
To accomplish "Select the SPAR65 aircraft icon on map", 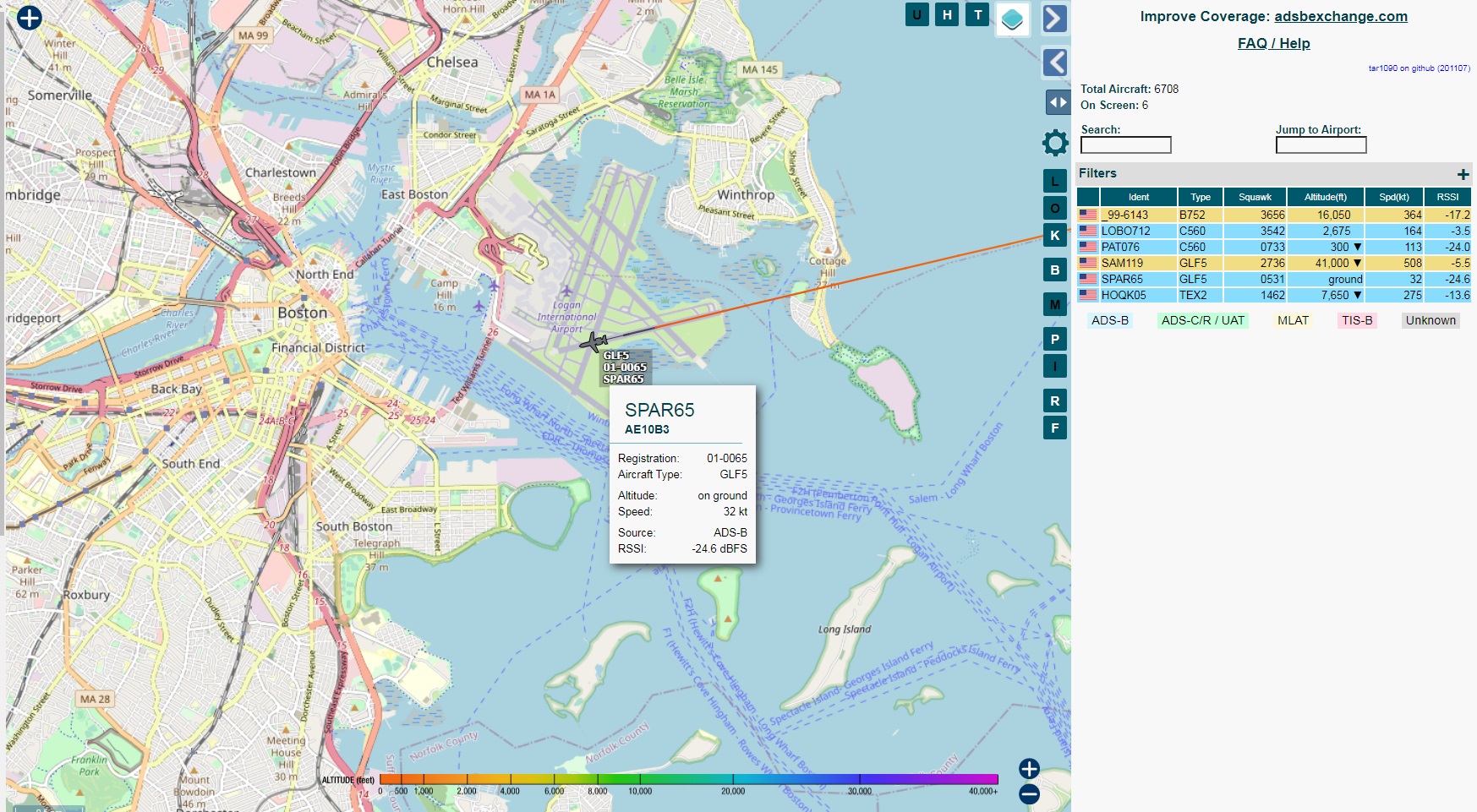I will pos(594,341).
